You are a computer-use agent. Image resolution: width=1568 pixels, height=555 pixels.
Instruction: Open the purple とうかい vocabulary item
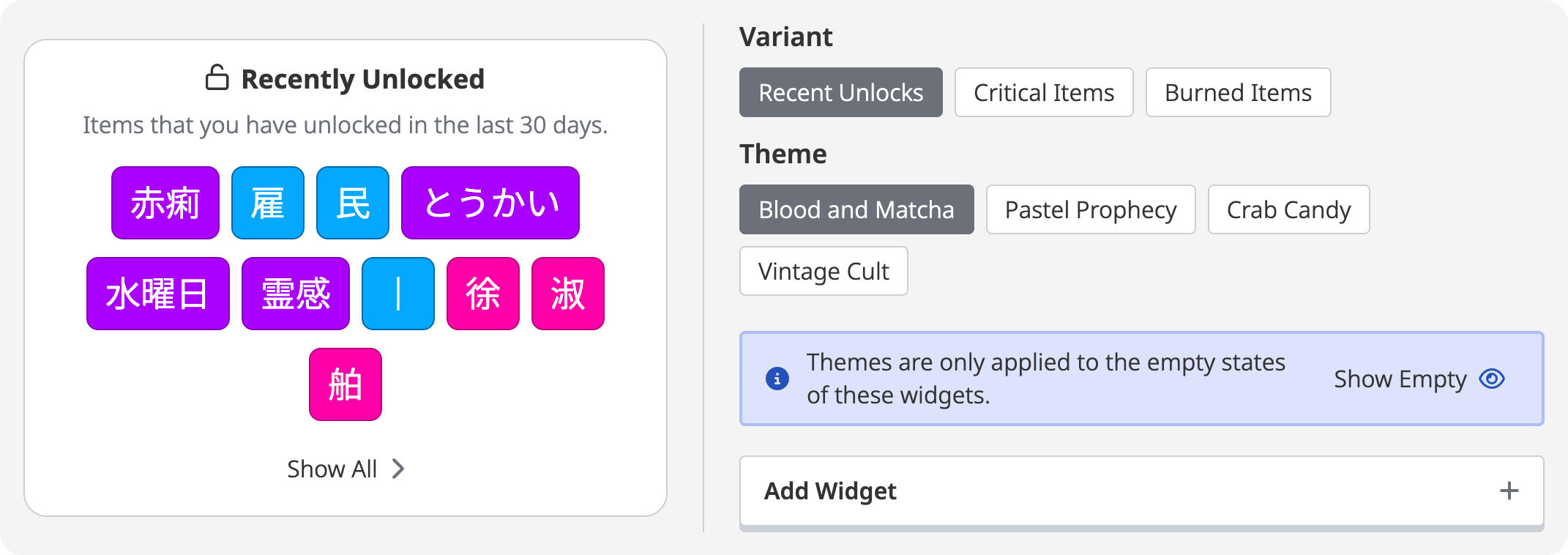490,203
